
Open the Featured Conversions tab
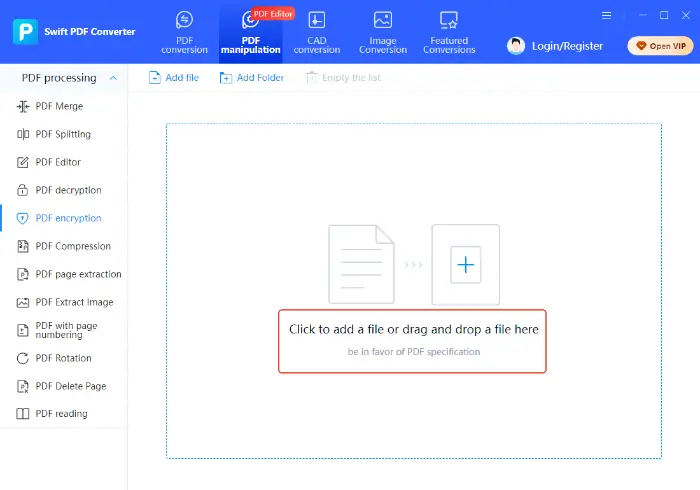point(449,33)
